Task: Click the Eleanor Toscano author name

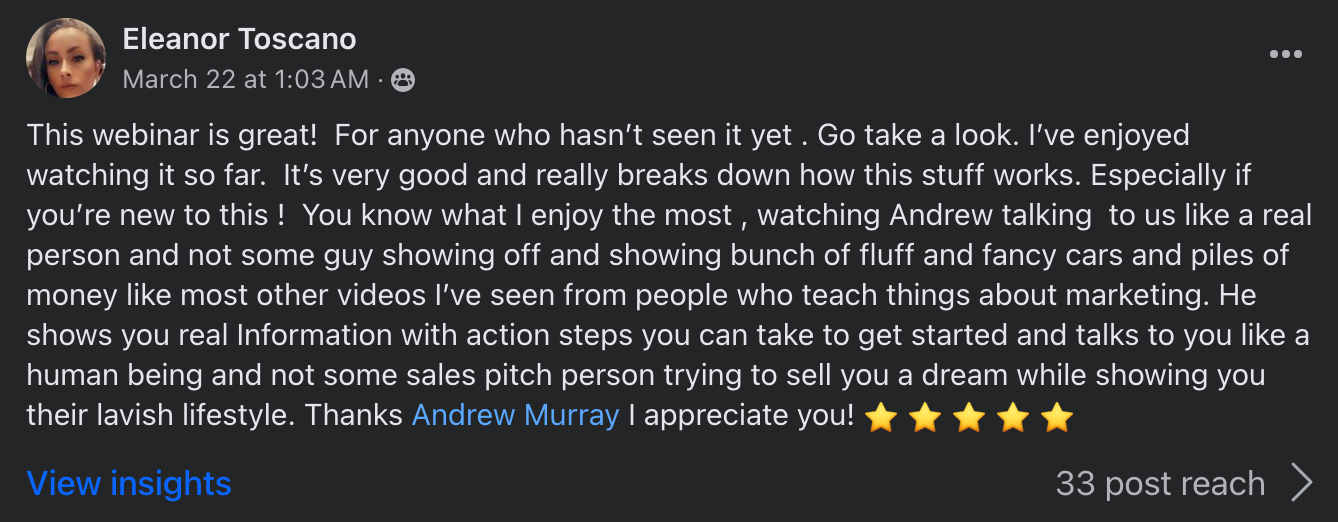Action: click(x=239, y=39)
